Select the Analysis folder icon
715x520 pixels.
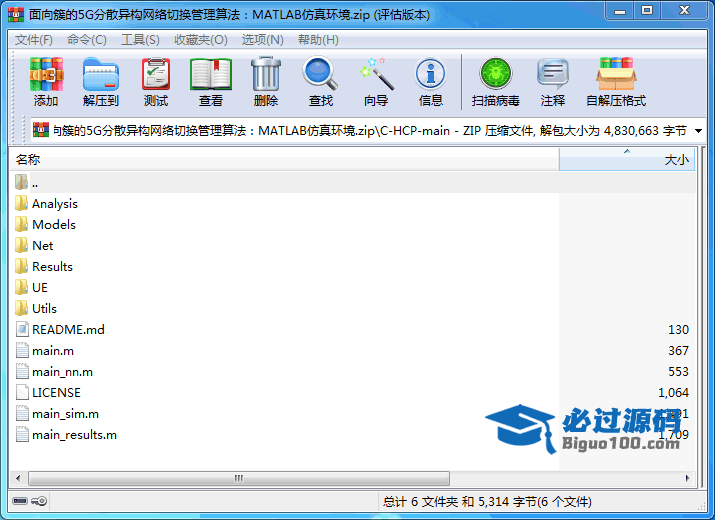point(21,203)
